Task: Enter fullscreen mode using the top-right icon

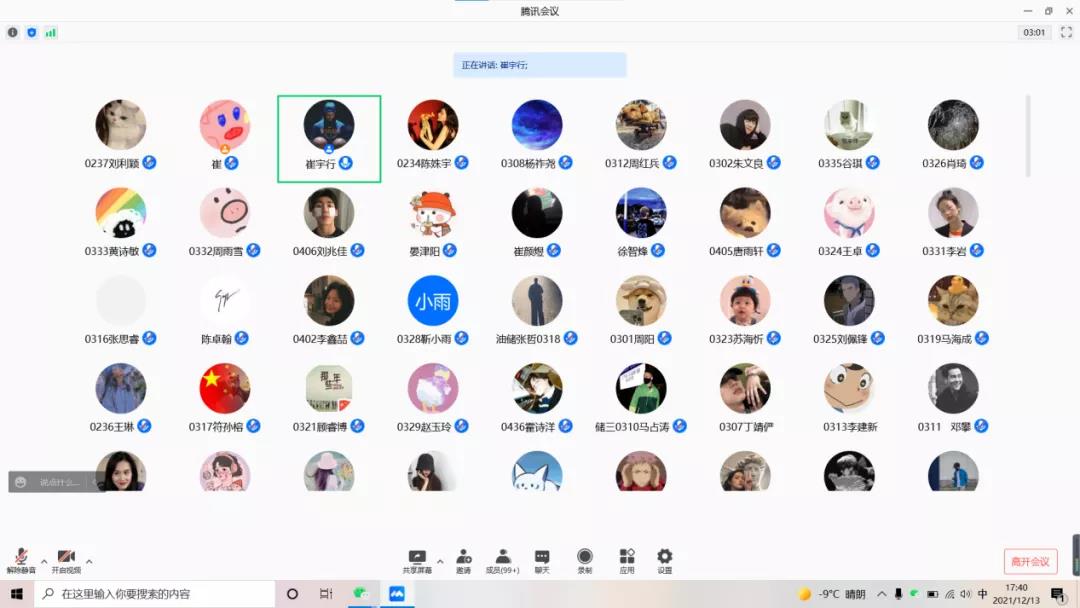Action: click(1066, 32)
